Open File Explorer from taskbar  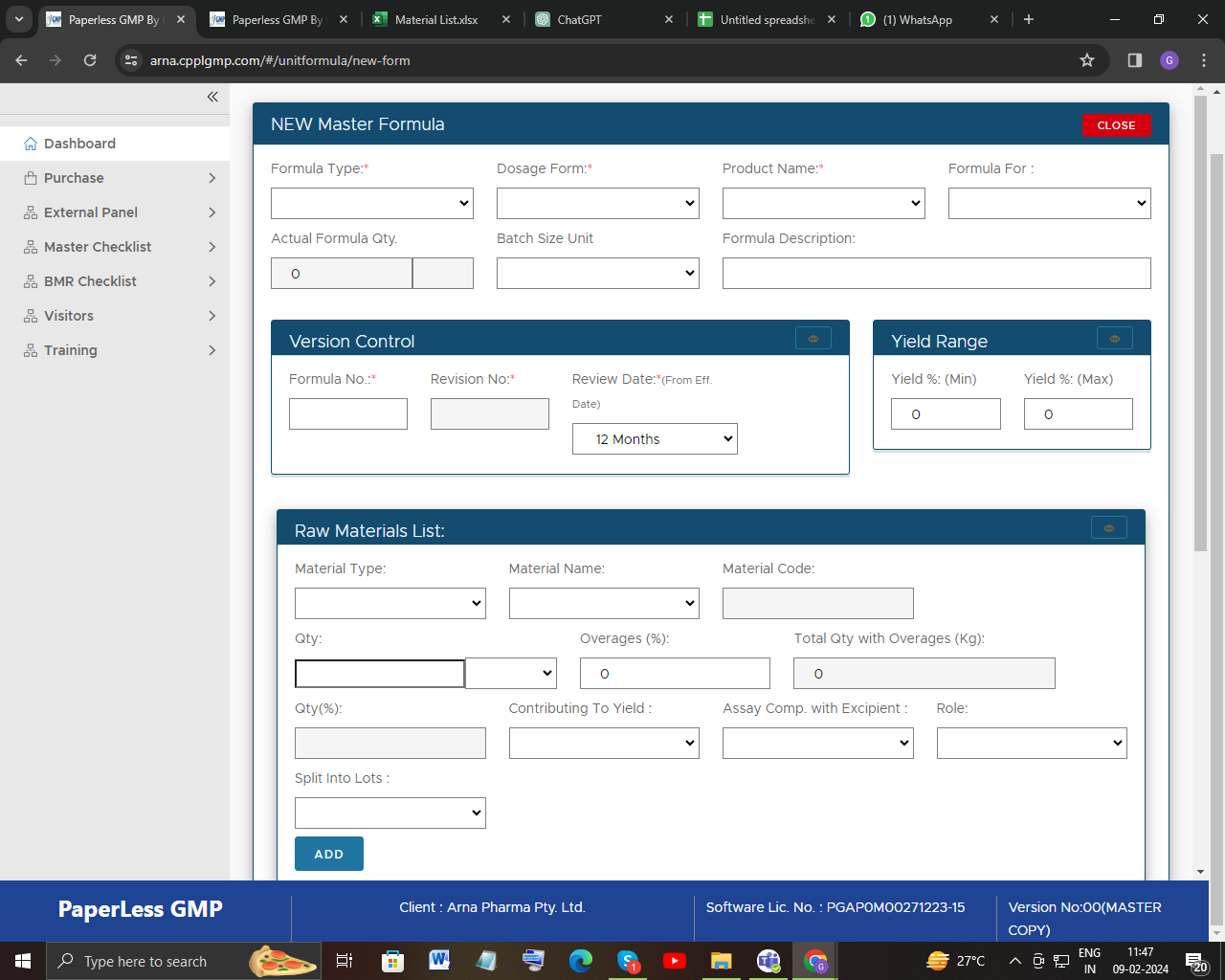pos(722,961)
